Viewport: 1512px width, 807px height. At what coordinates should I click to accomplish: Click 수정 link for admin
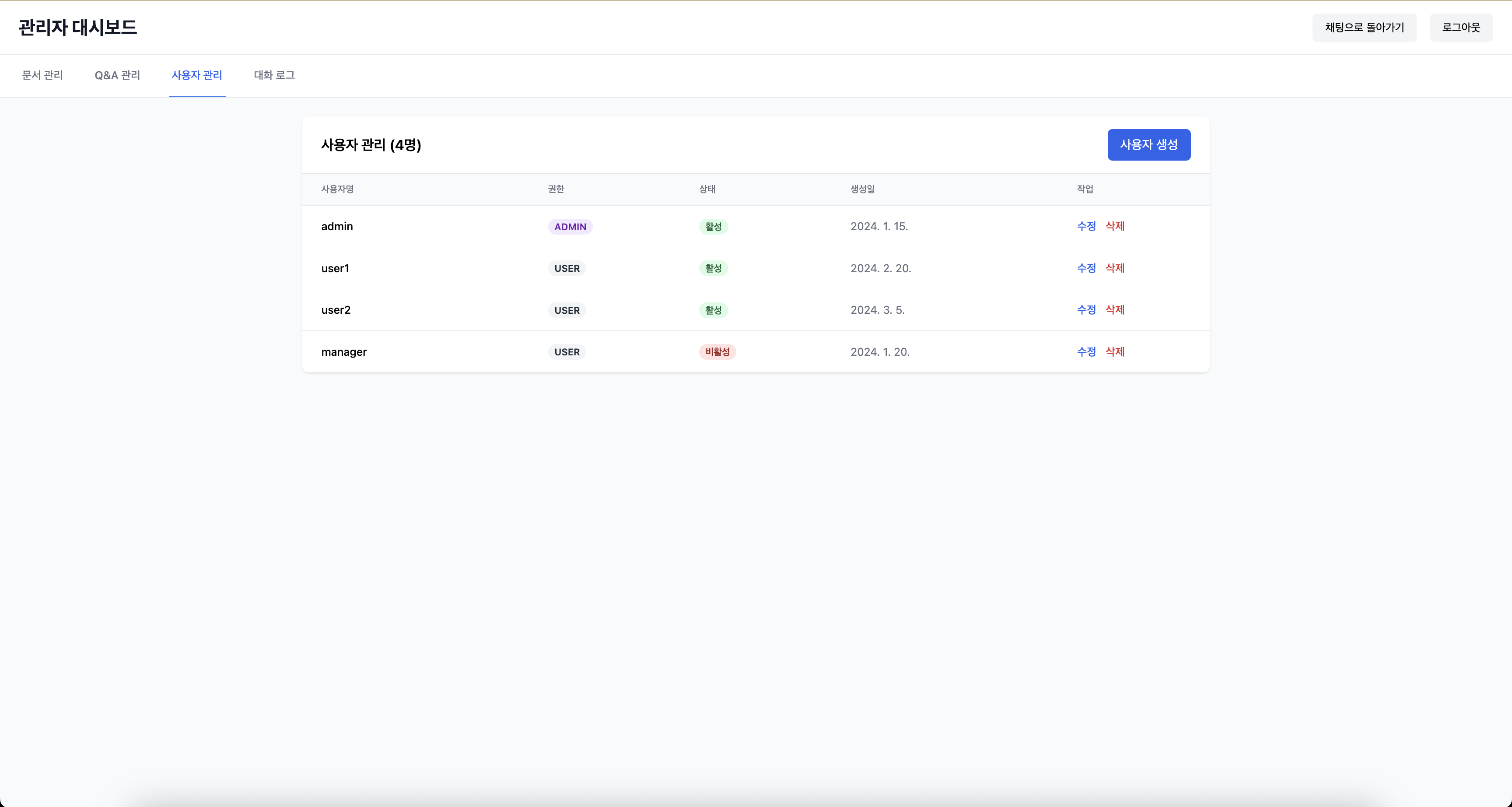pyautogui.click(x=1086, y=226)
